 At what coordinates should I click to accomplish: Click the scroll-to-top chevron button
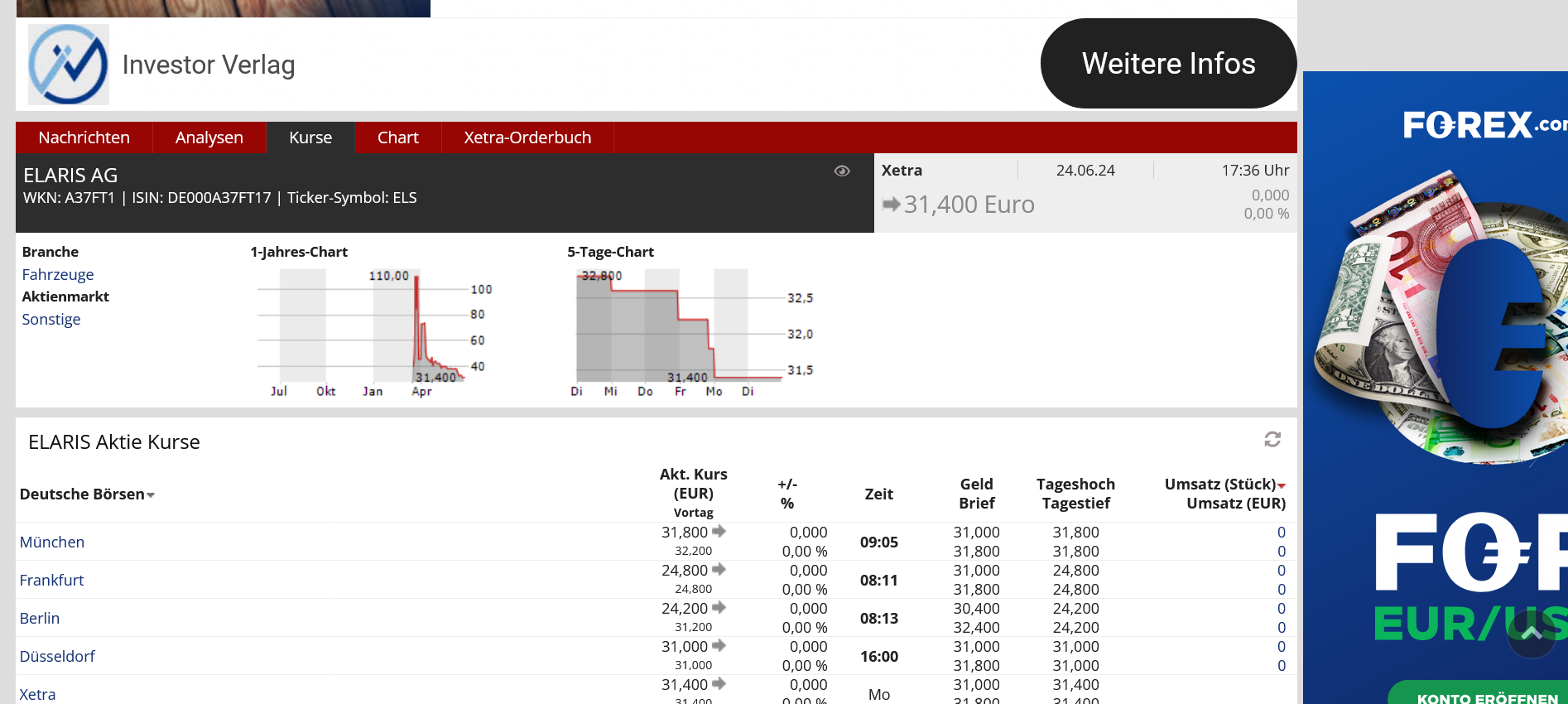pyautogui.click(x=1531, y=634)
